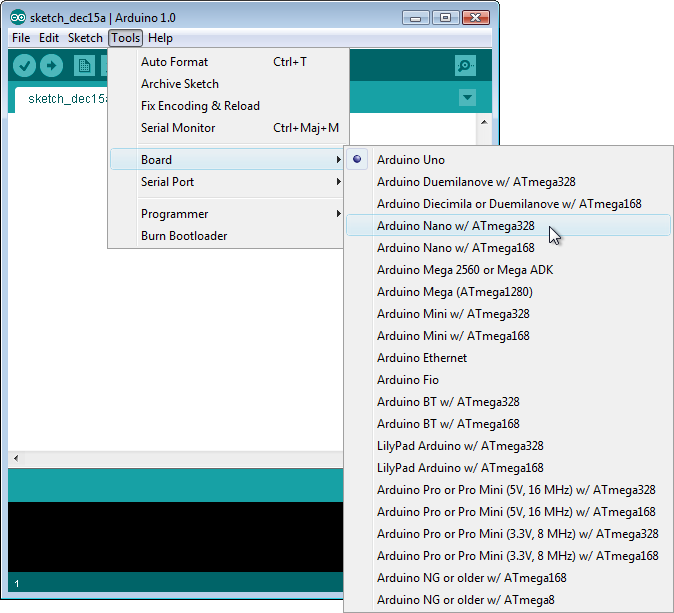The image size is (674, 613).
Task: Select Fix Encoding & Reload
Action: 227,106
